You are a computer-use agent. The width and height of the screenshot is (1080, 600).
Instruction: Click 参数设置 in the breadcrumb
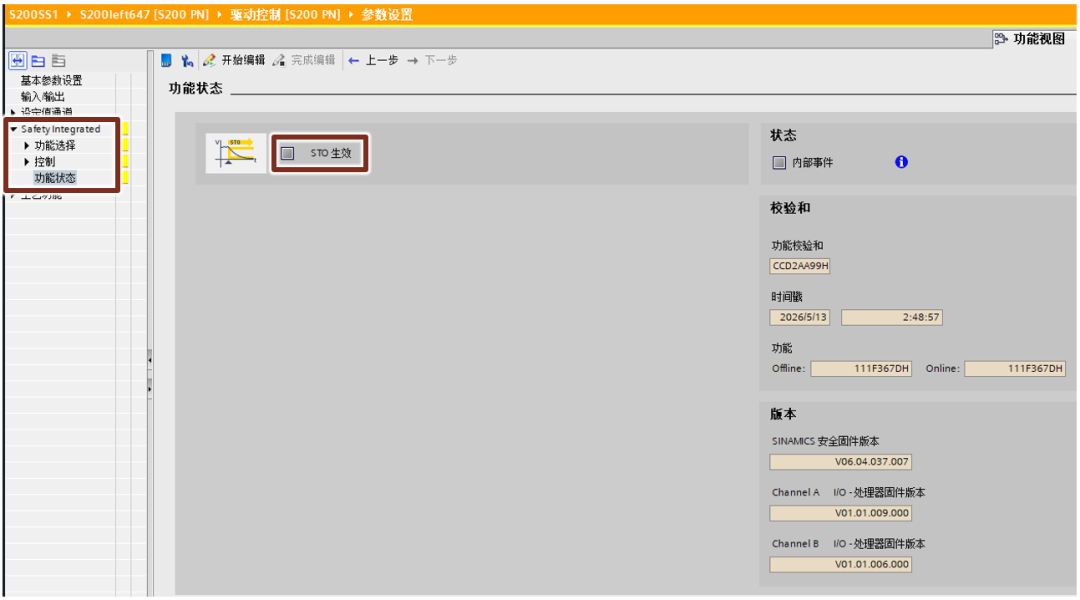[387, 14]
